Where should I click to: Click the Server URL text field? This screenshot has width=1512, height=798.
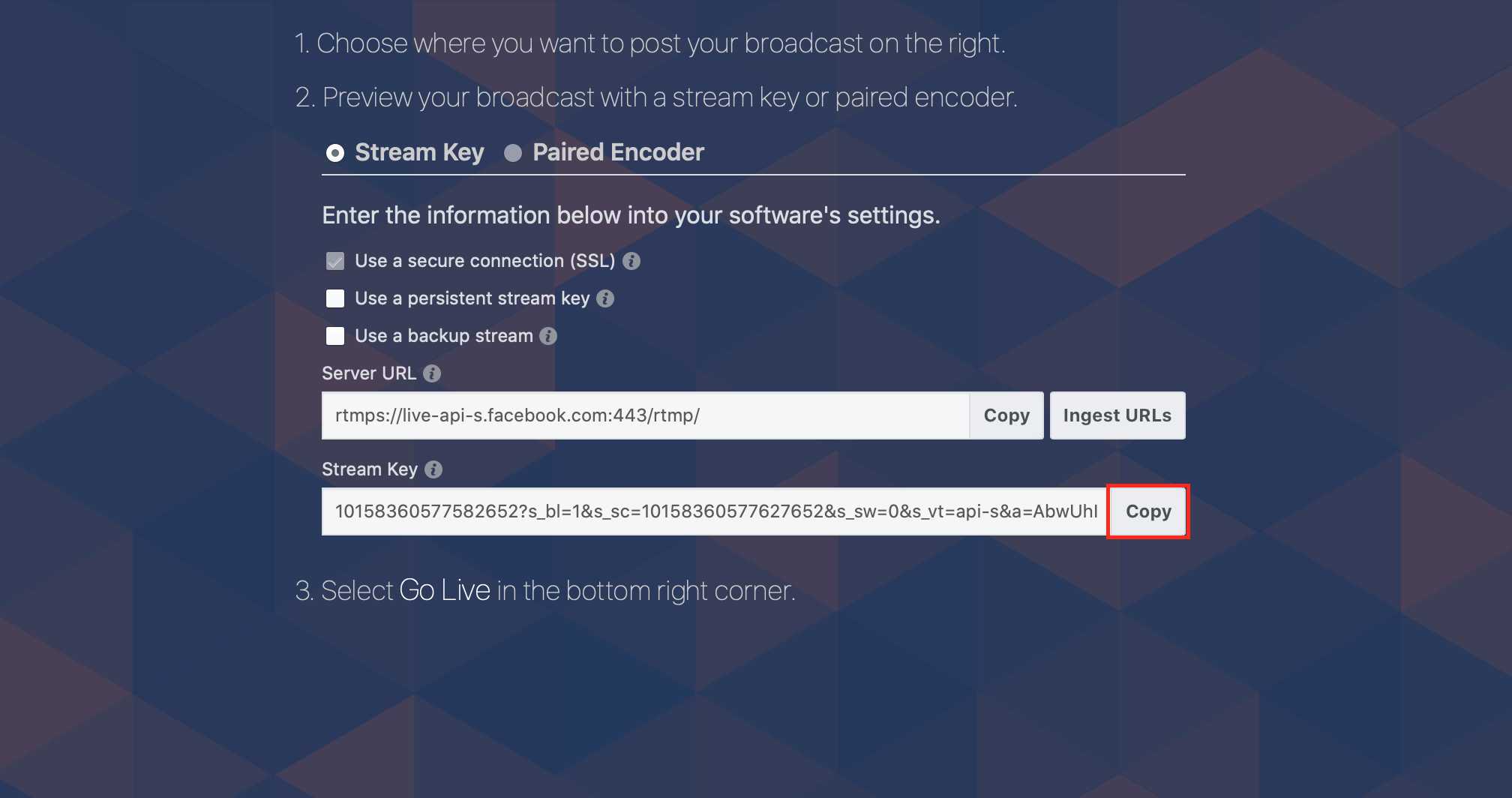click(645, 415)
